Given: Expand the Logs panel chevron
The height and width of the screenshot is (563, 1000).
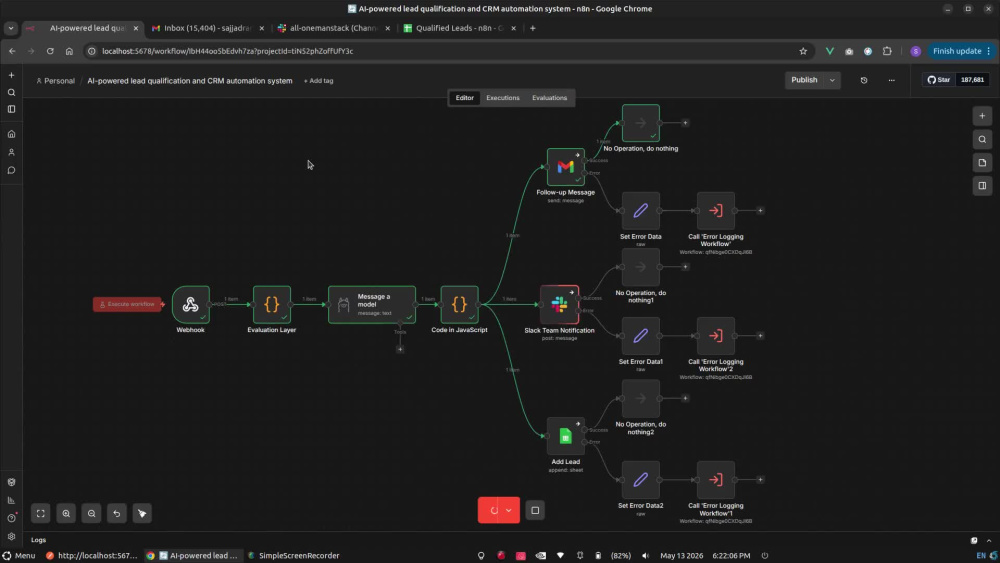Looking at the screenshot, I should pos(989,540).
